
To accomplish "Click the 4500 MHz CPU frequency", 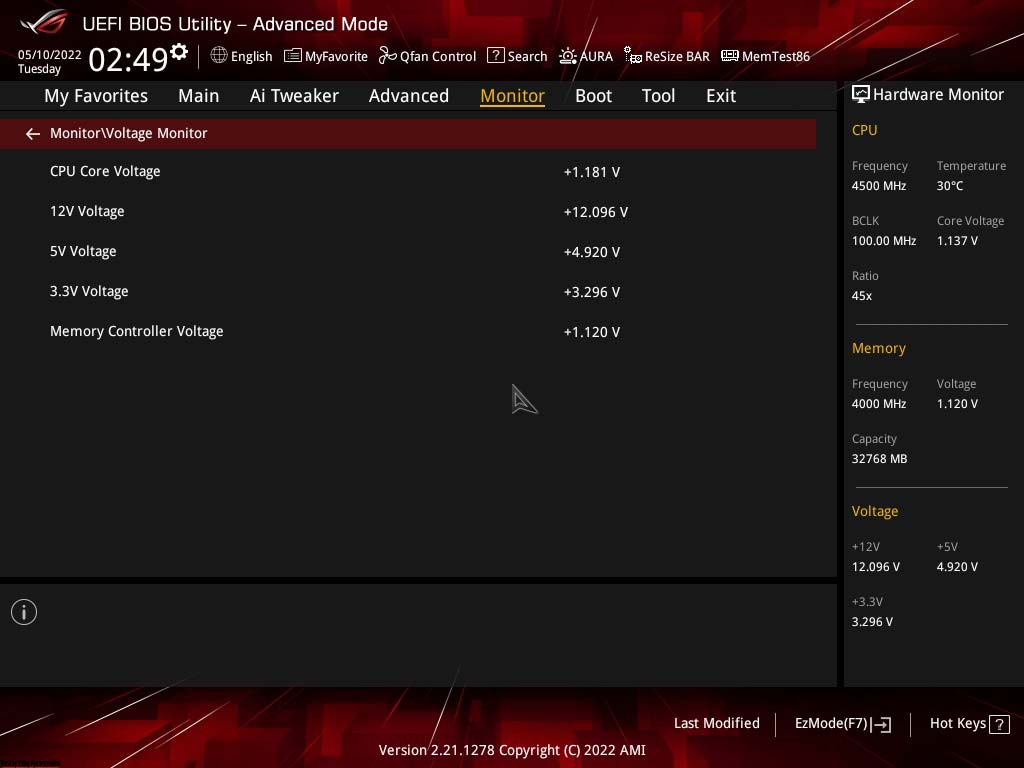I will pyautogui.click(x=879, y=185).
